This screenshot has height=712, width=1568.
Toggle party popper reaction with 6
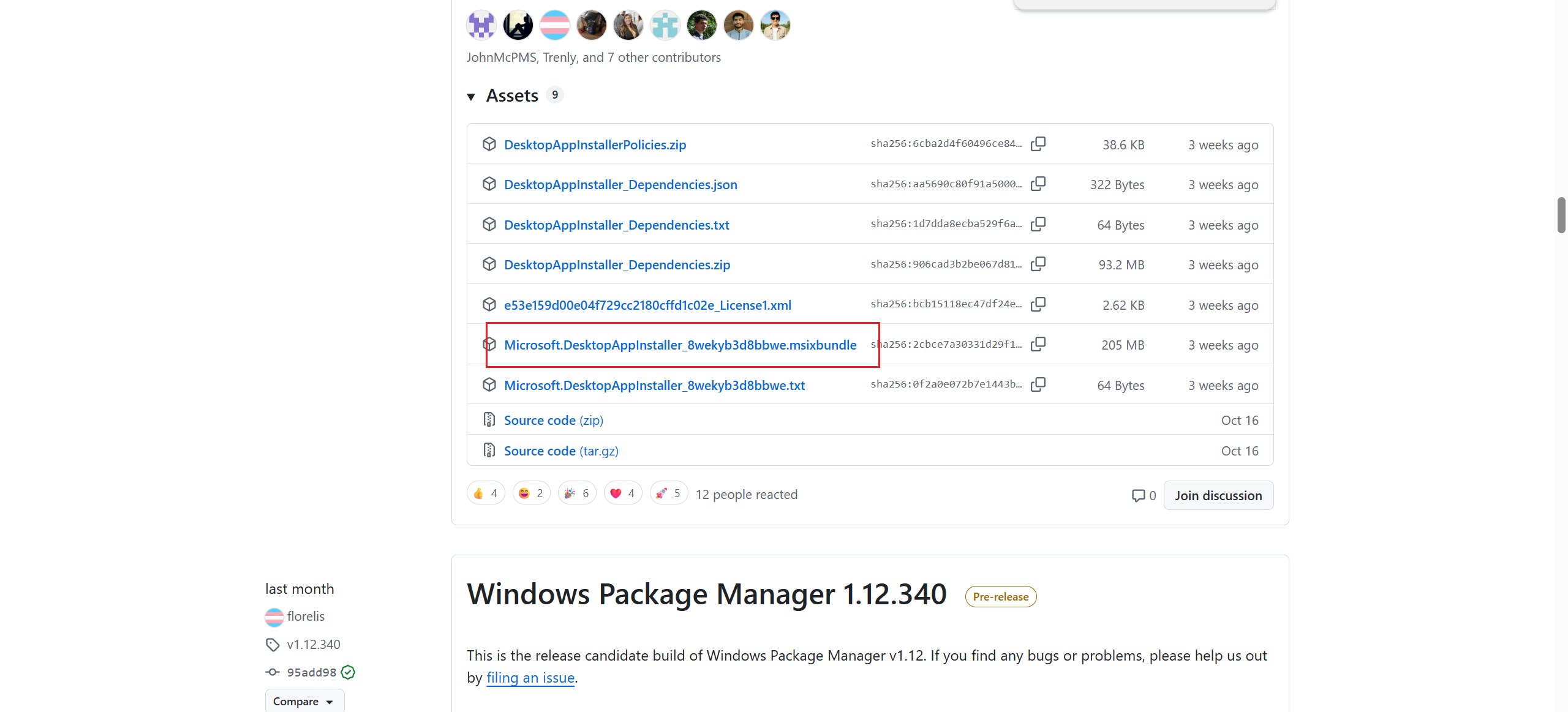577,493
